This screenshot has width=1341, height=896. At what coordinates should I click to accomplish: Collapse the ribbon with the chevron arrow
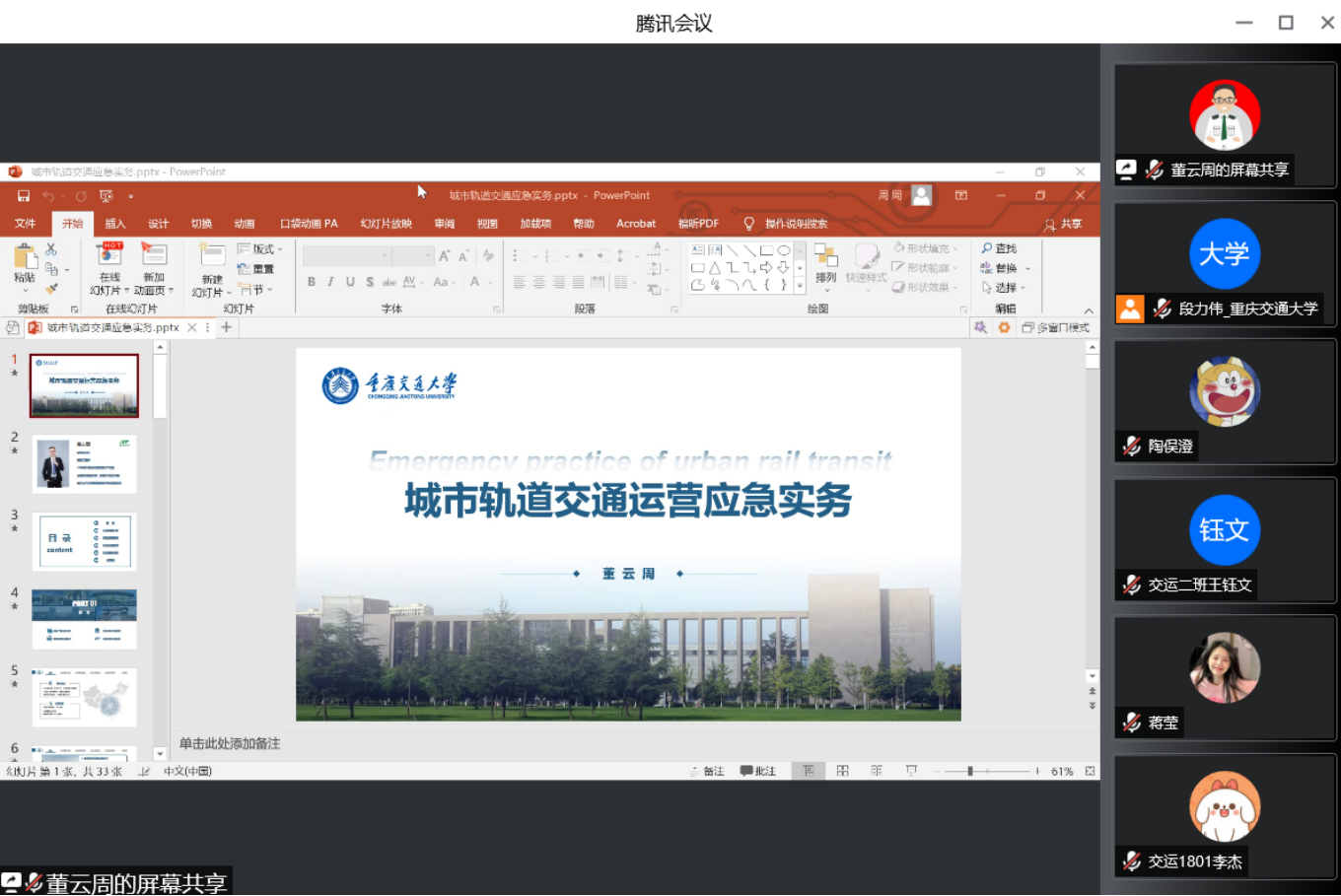[x=1089, y=310]
